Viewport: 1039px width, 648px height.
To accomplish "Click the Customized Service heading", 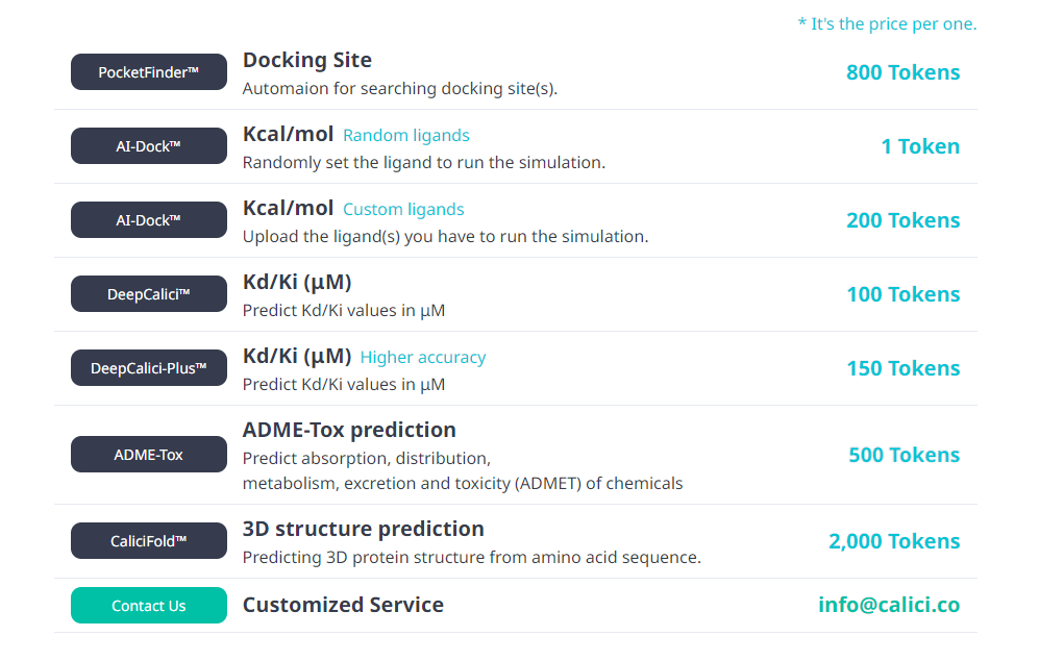I will point(343,605).
